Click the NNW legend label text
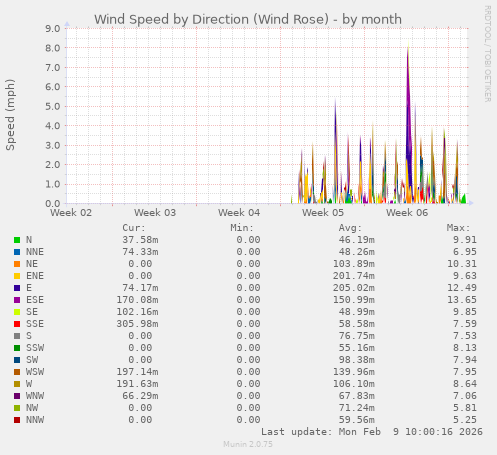497x455 pixels. pos(35,420)
